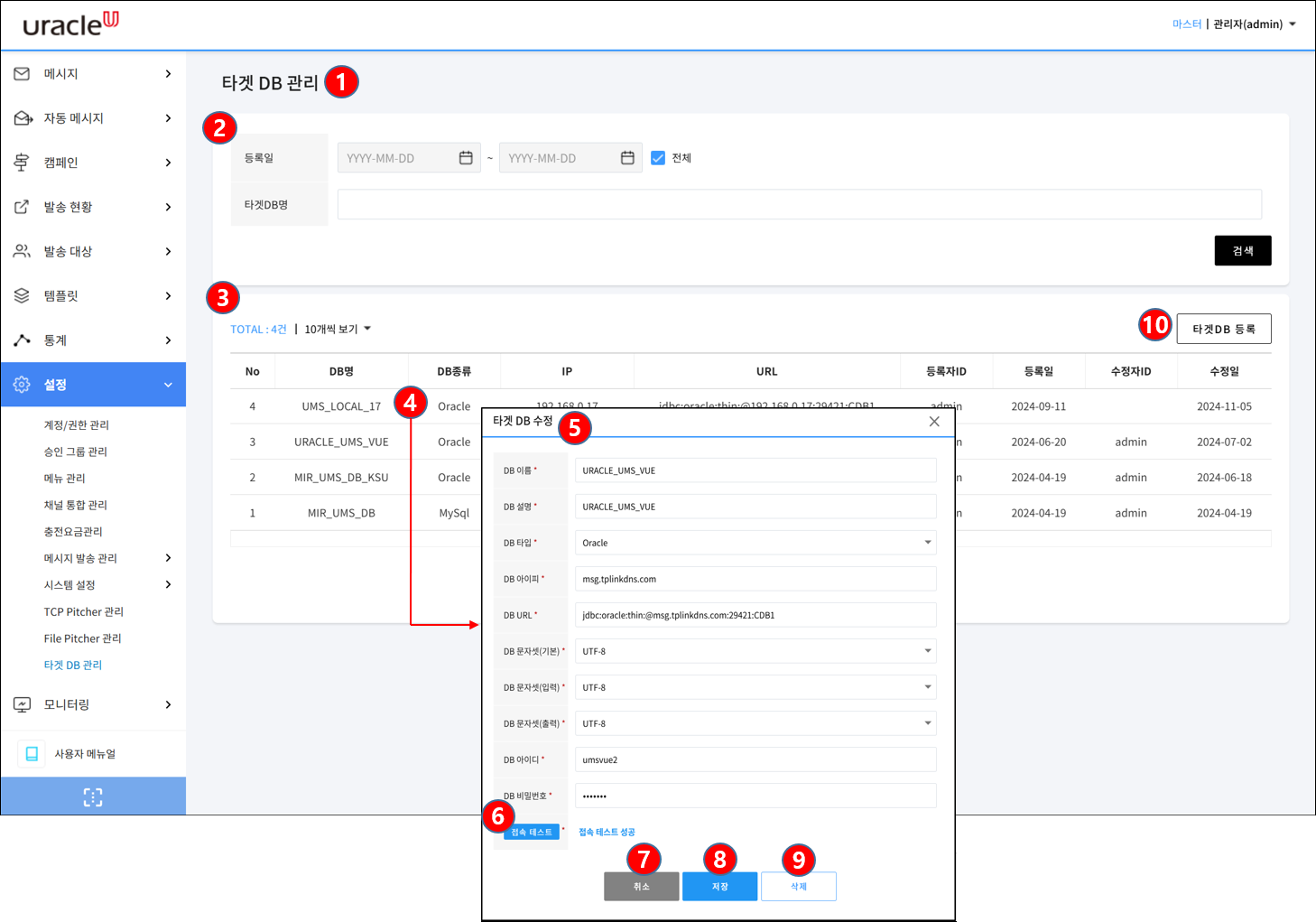Click the uracle logo

[x=70, y=23]
